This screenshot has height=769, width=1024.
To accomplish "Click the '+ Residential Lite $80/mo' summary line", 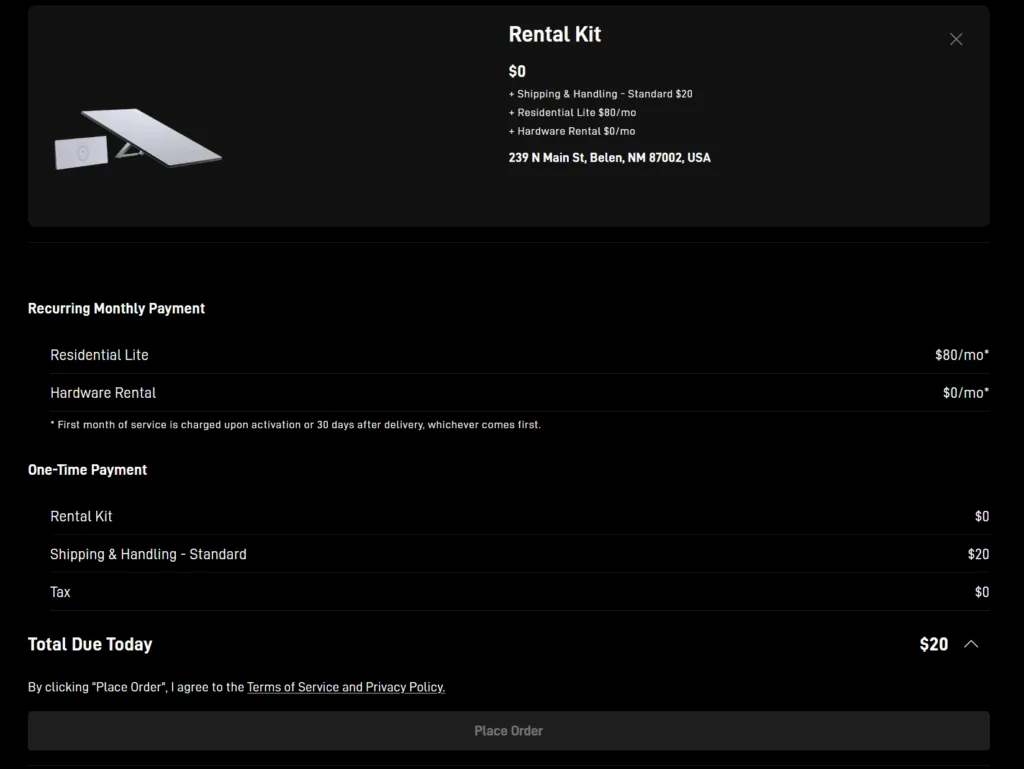I will tap(572, 113).
